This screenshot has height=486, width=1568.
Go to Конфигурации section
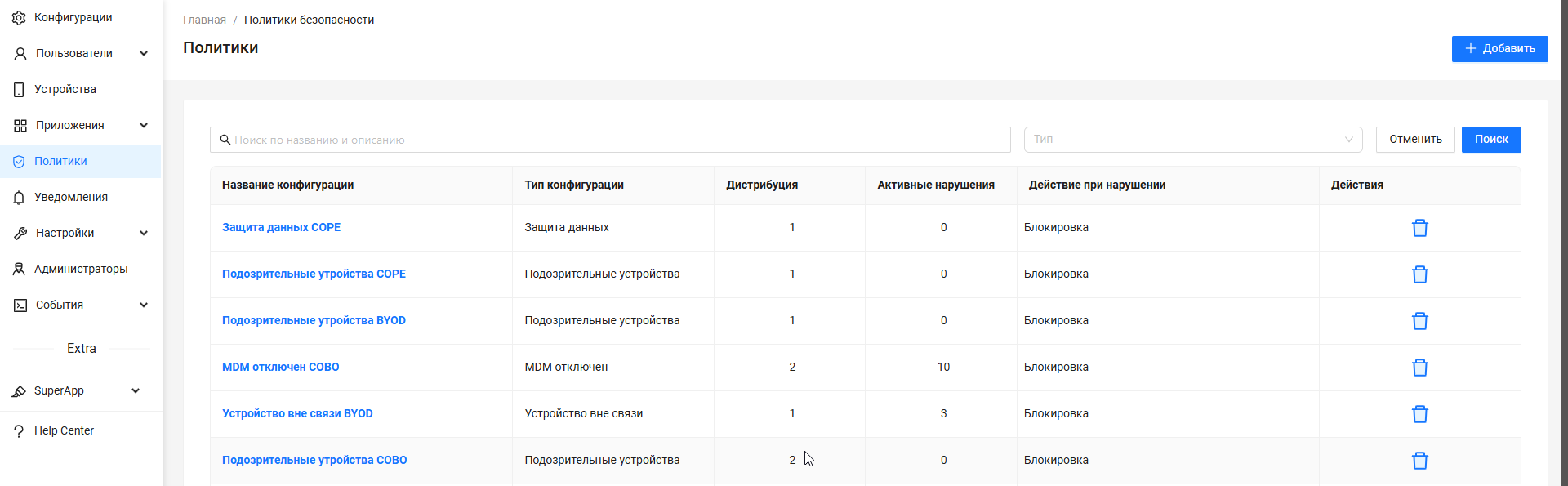pos(73,17)
